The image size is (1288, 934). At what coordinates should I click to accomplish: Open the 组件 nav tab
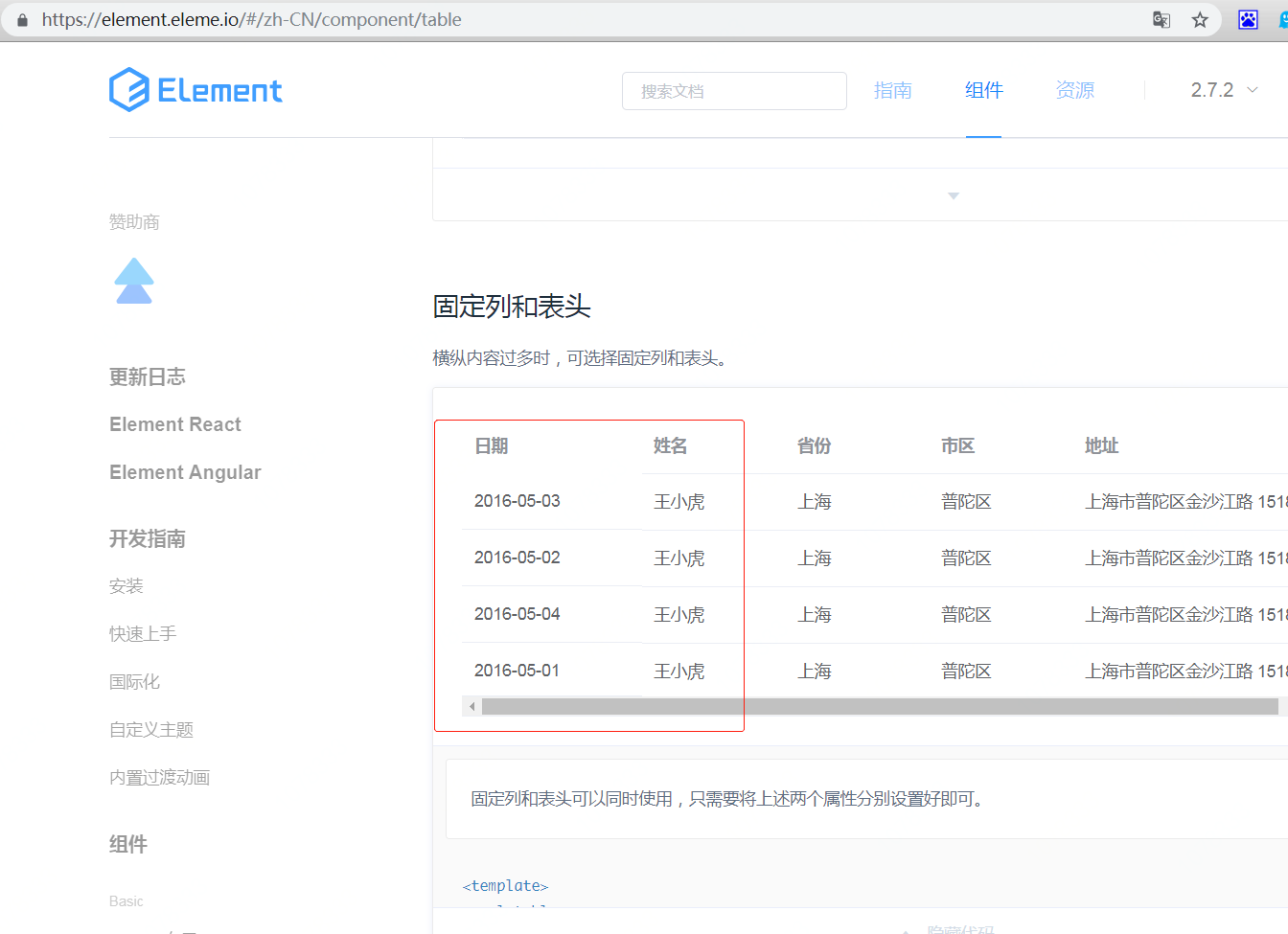(x=983, y=90)
